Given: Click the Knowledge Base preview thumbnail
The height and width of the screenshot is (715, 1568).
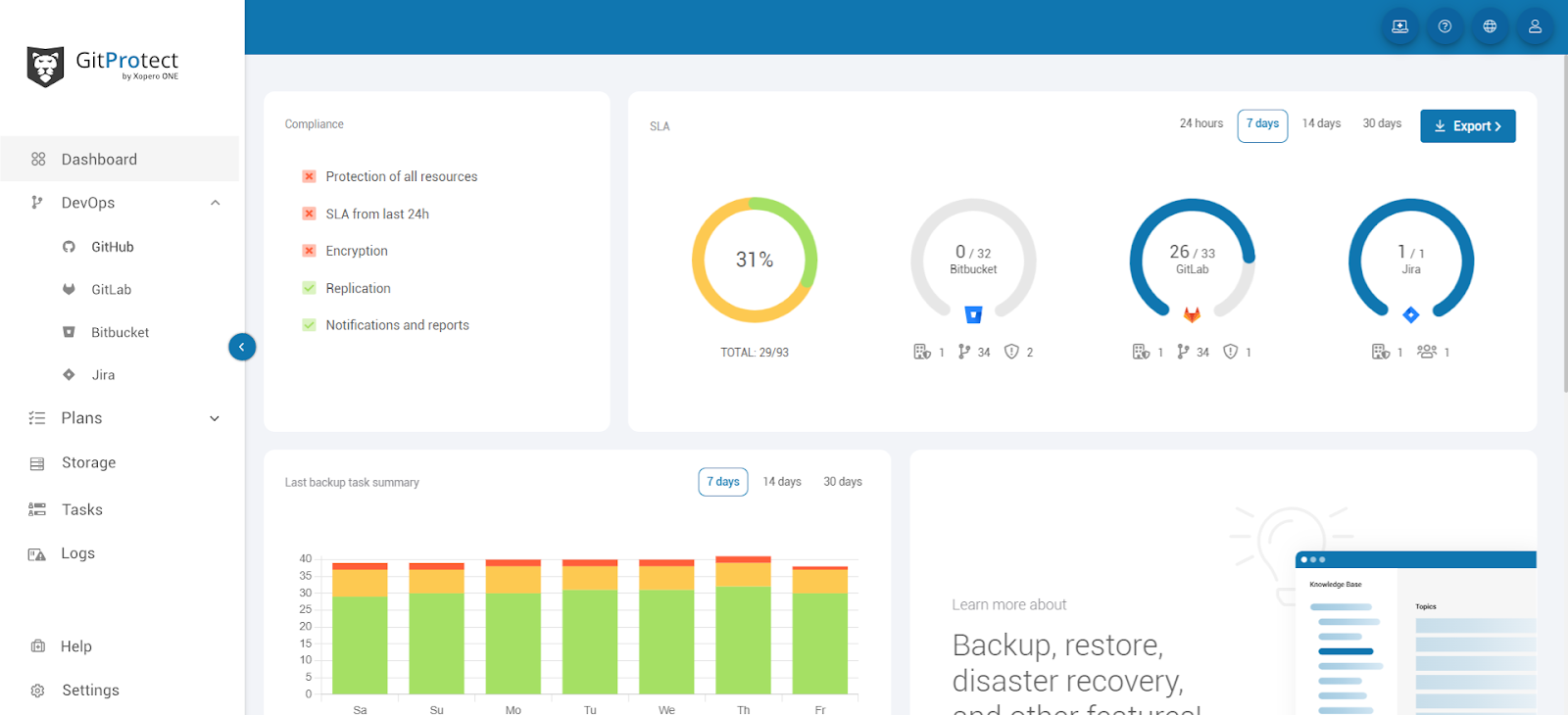Looking at the screenshot, I should point(1415,633).
